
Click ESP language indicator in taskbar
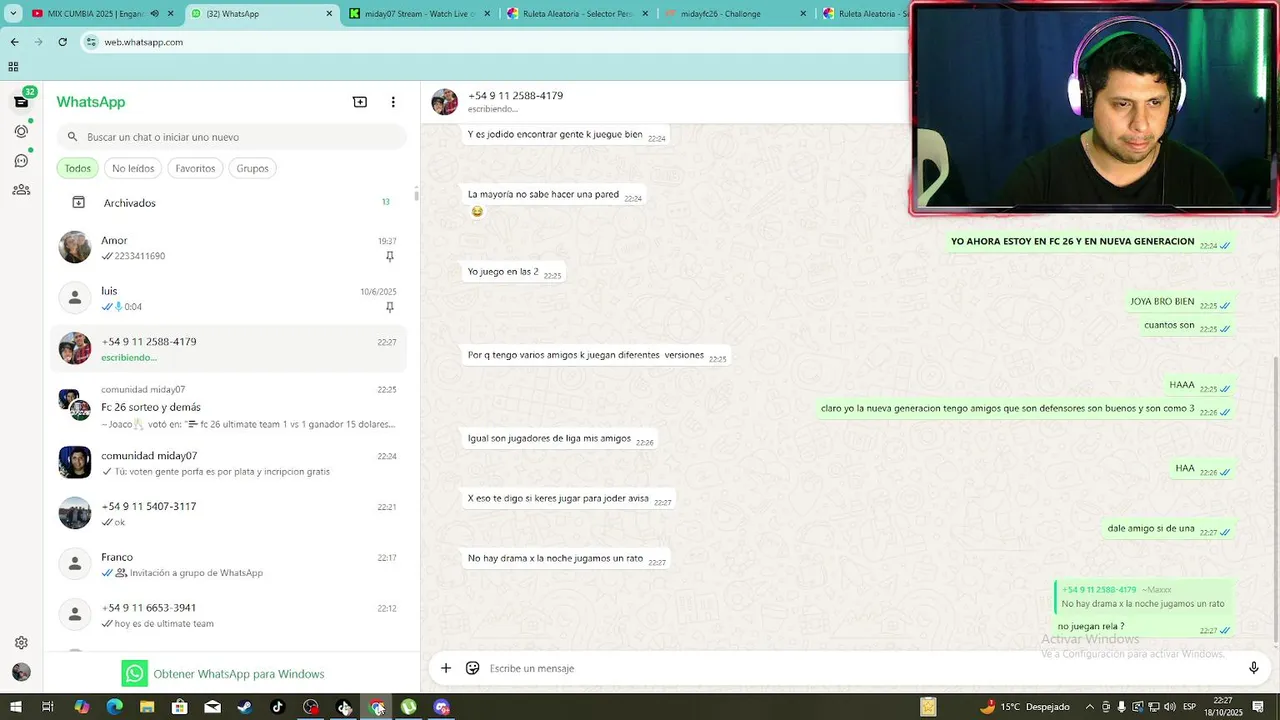click(x=1190, y=707)
